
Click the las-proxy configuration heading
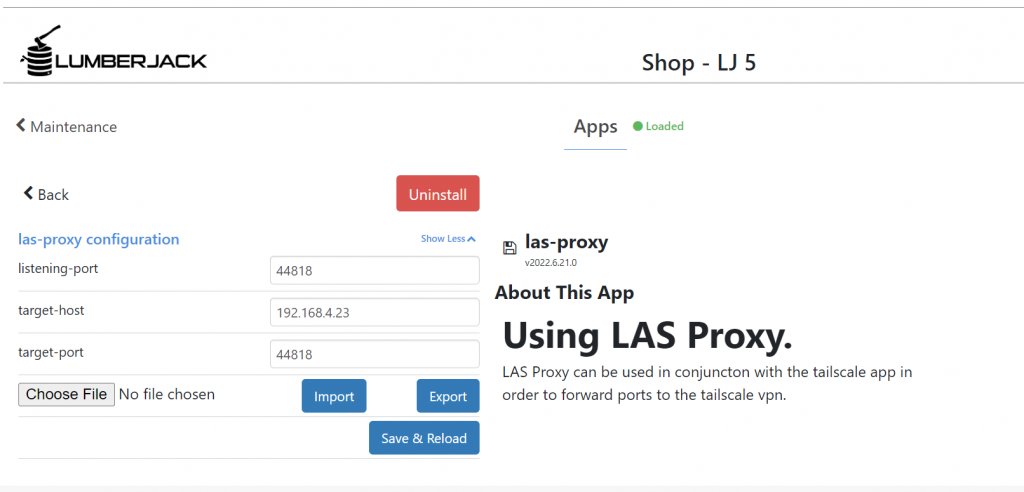(99, 239)
